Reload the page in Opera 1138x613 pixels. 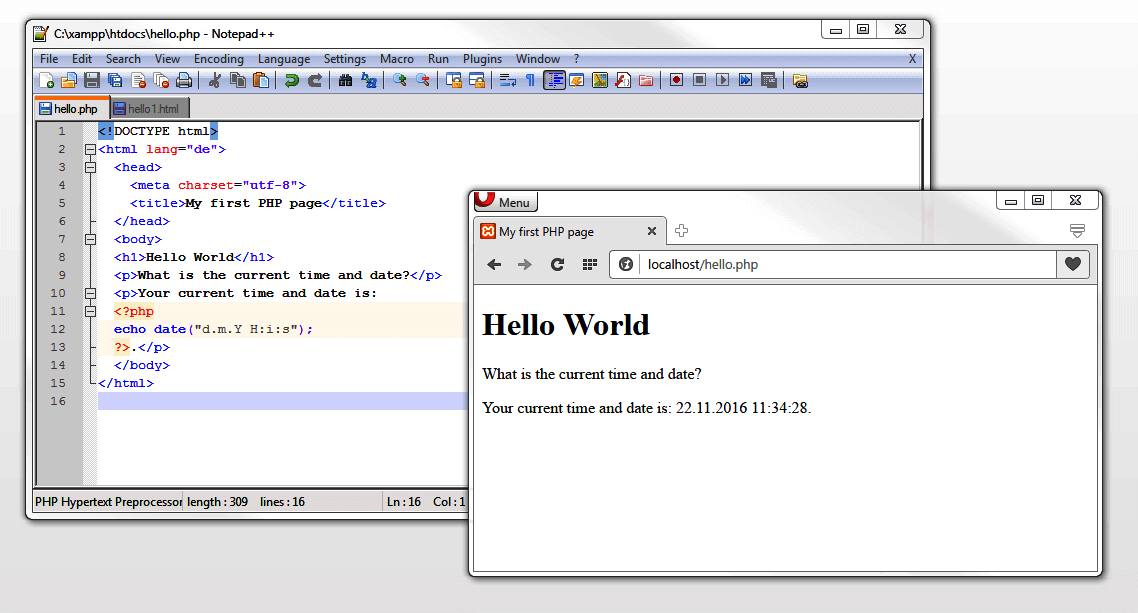559,264
